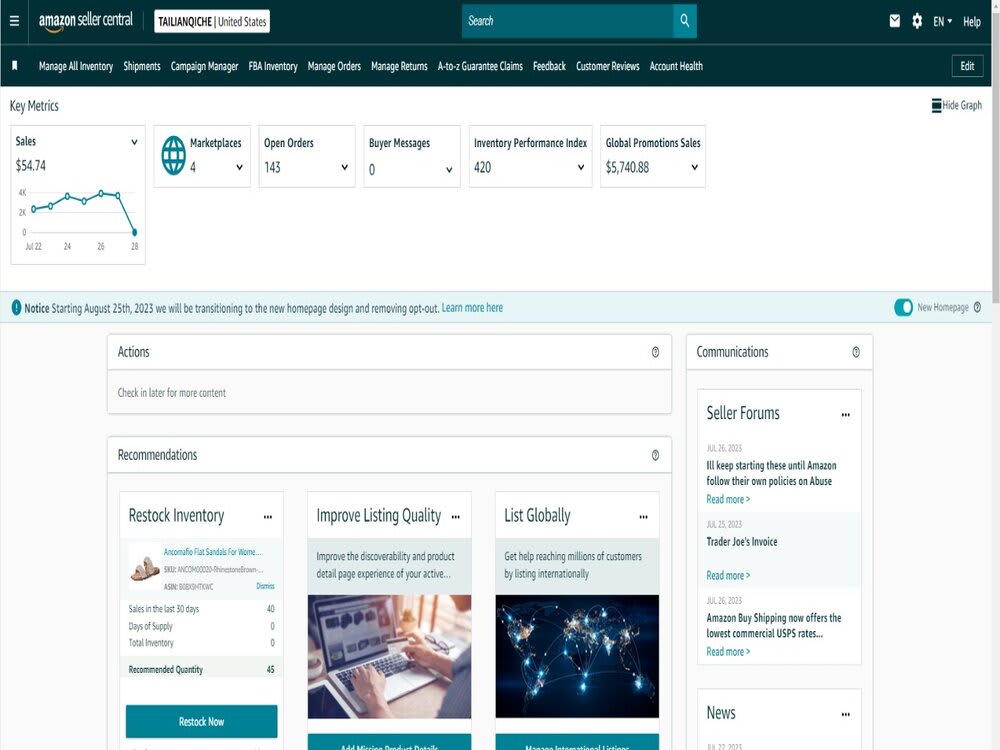1000x750 pixels.
Task: Open FBA Inventory
Action: click(273, 66)
